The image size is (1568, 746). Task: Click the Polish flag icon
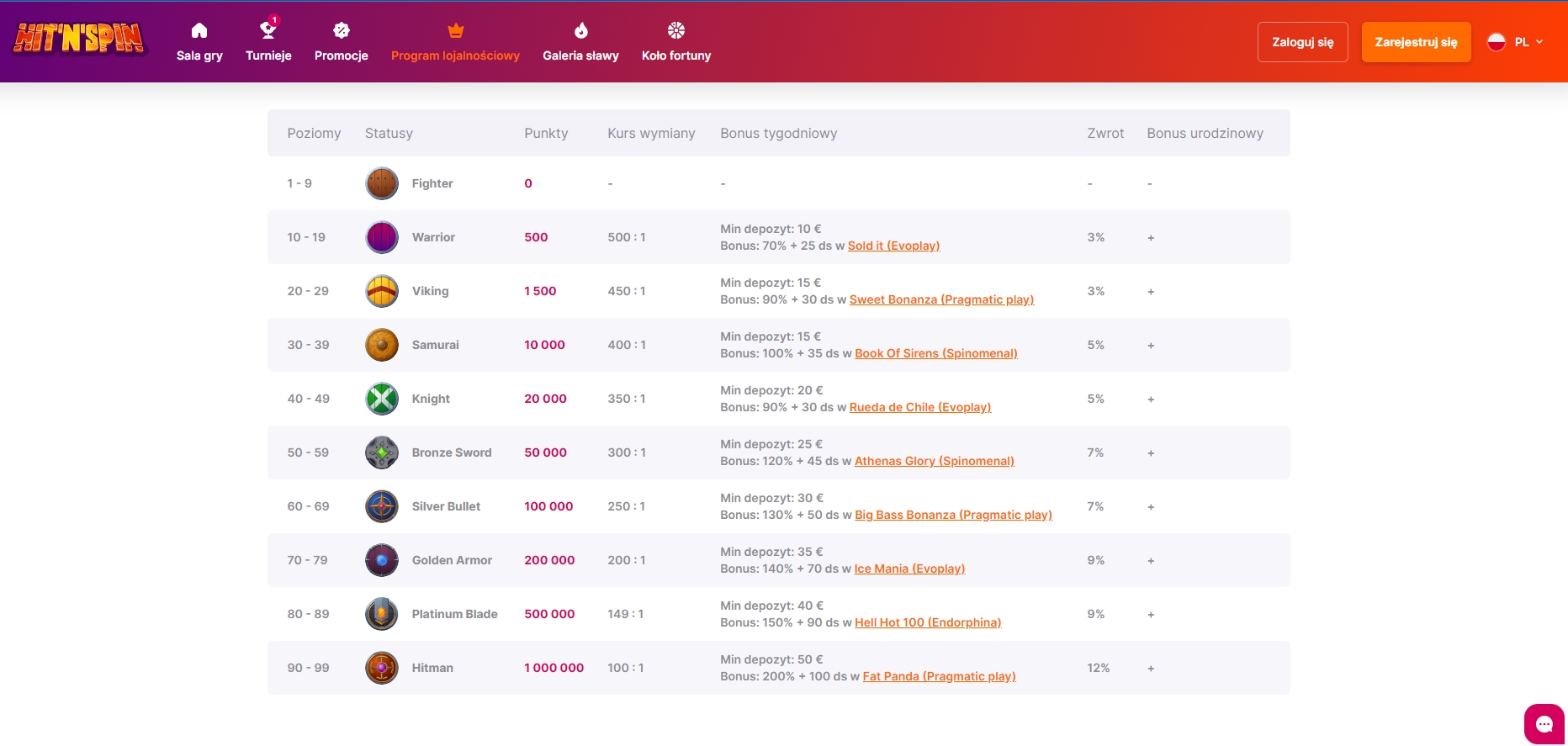click(1496, 42)
